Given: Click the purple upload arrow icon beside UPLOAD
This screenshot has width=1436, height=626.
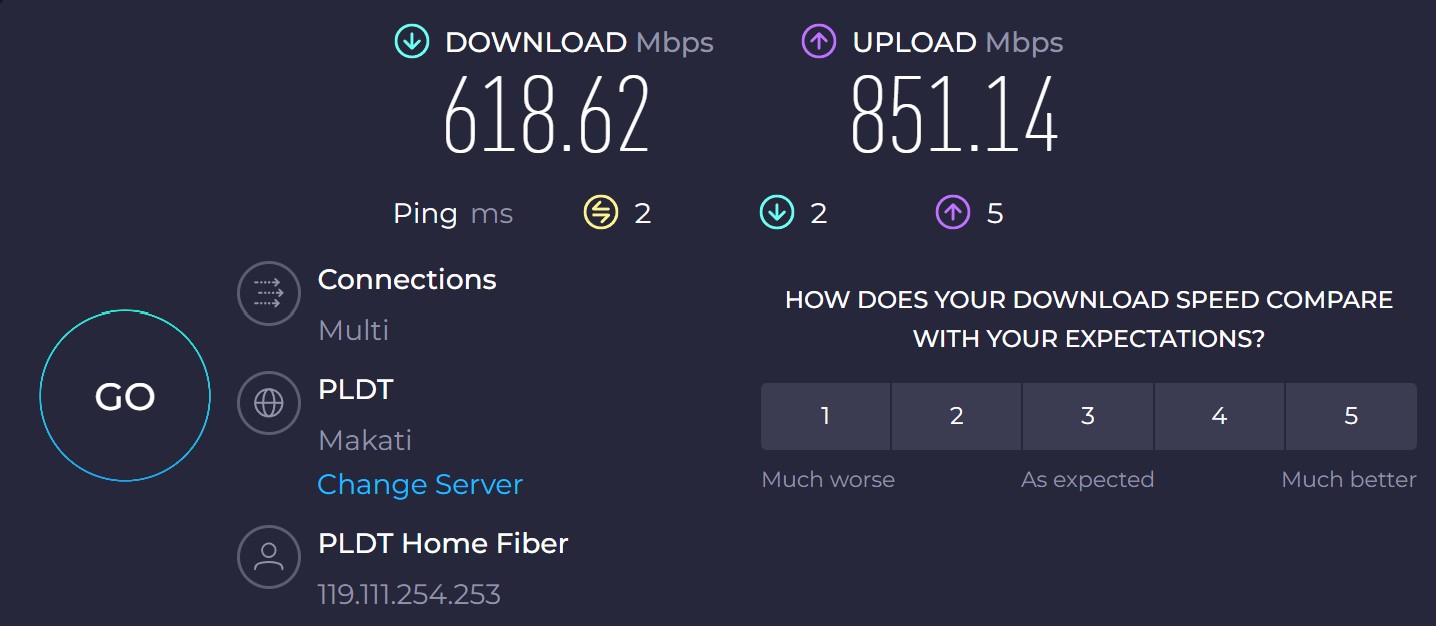Looking at the screenshot, I should click(819, 42).
